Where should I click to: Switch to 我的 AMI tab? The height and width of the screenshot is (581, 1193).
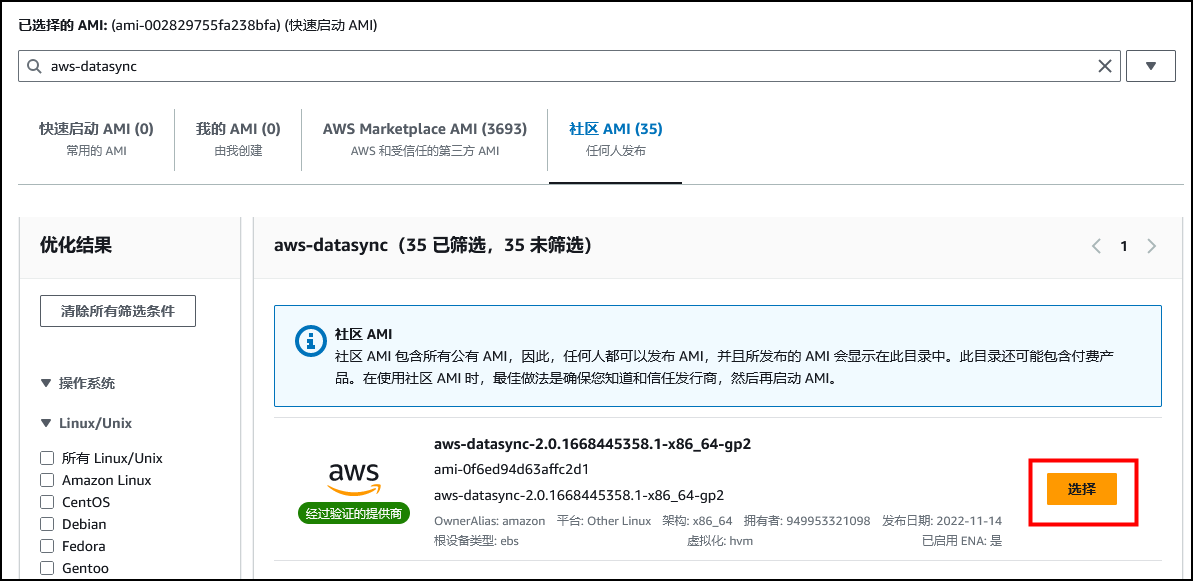238,139
